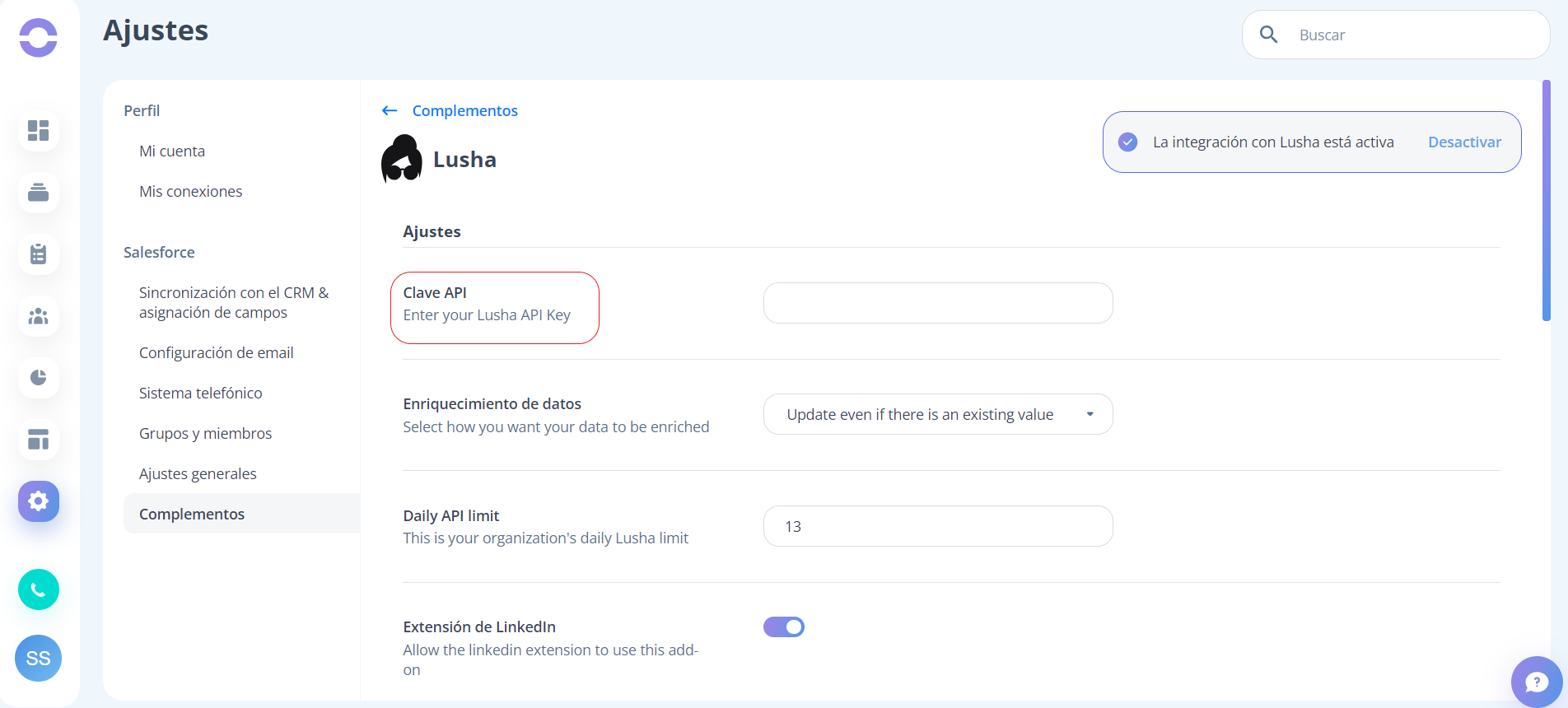This screenshot has height=708, width=1568.
Task: Click the layout template sidebar icon
Action: click(x=39, y=440)
